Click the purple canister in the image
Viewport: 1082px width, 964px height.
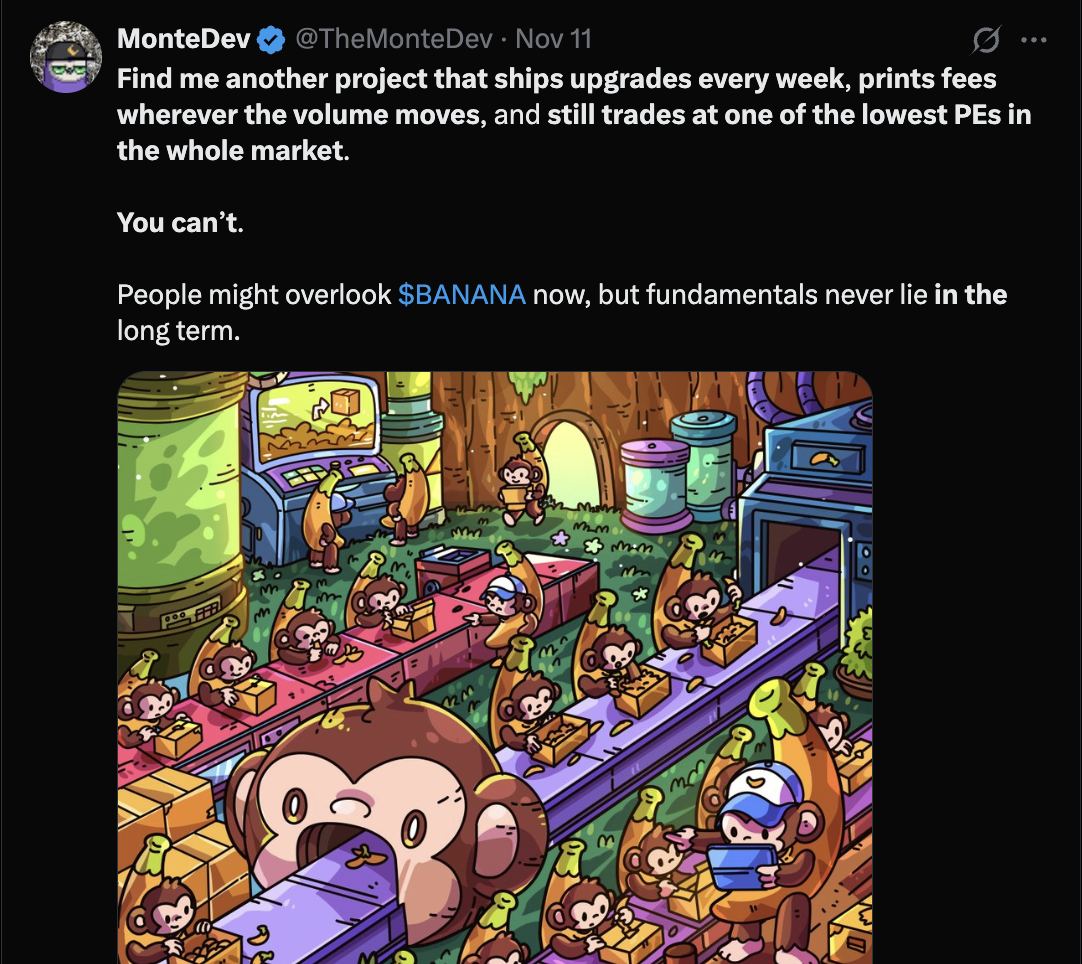point(656,486)
